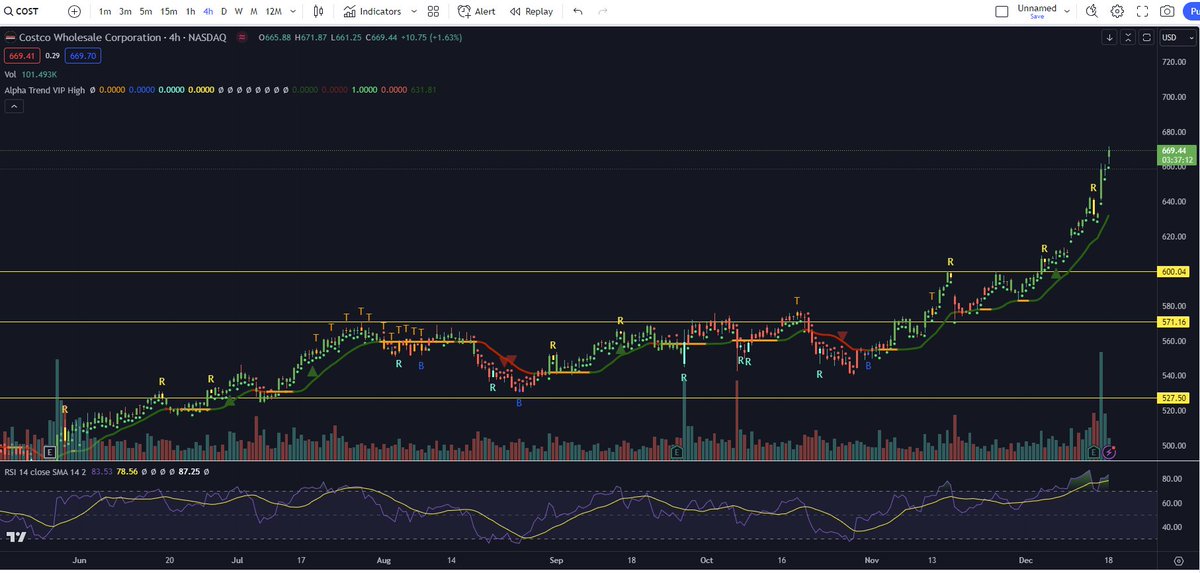Image resolution: width=1200 pixels, height=573 pixels.
Task: Click the TradingView logo
Action: 15,538
